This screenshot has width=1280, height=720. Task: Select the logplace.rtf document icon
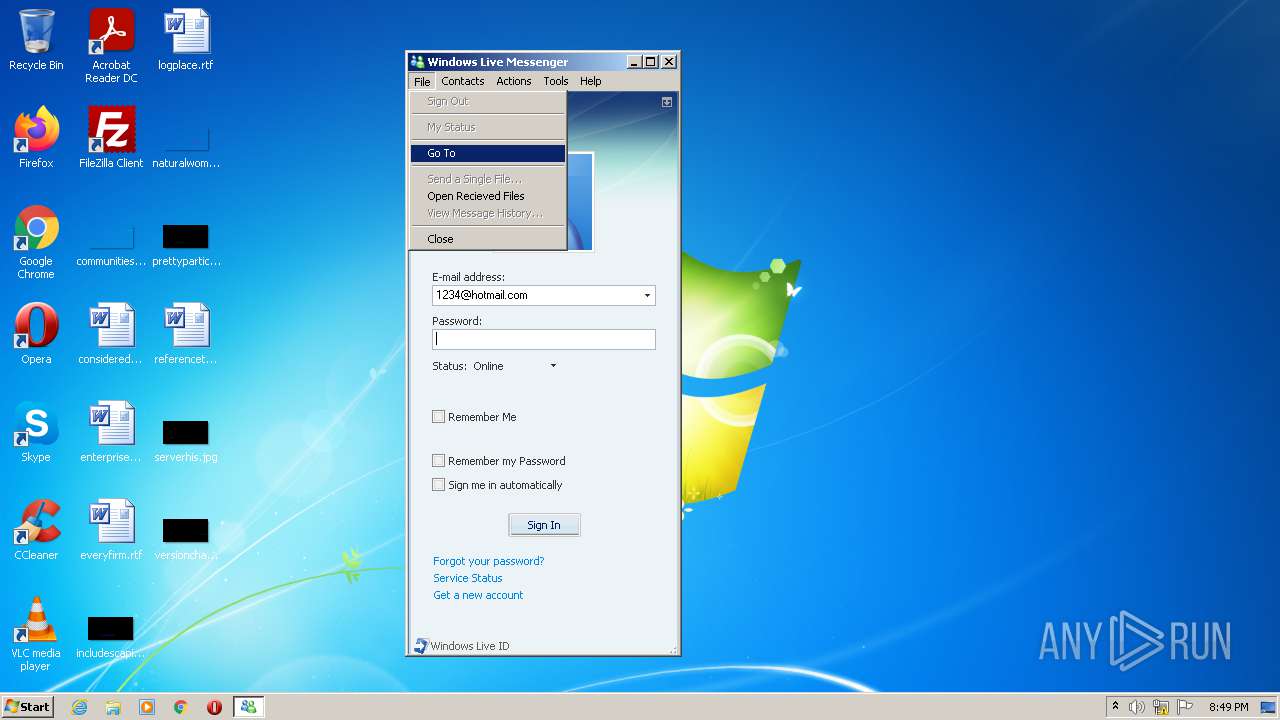point(186,40)
